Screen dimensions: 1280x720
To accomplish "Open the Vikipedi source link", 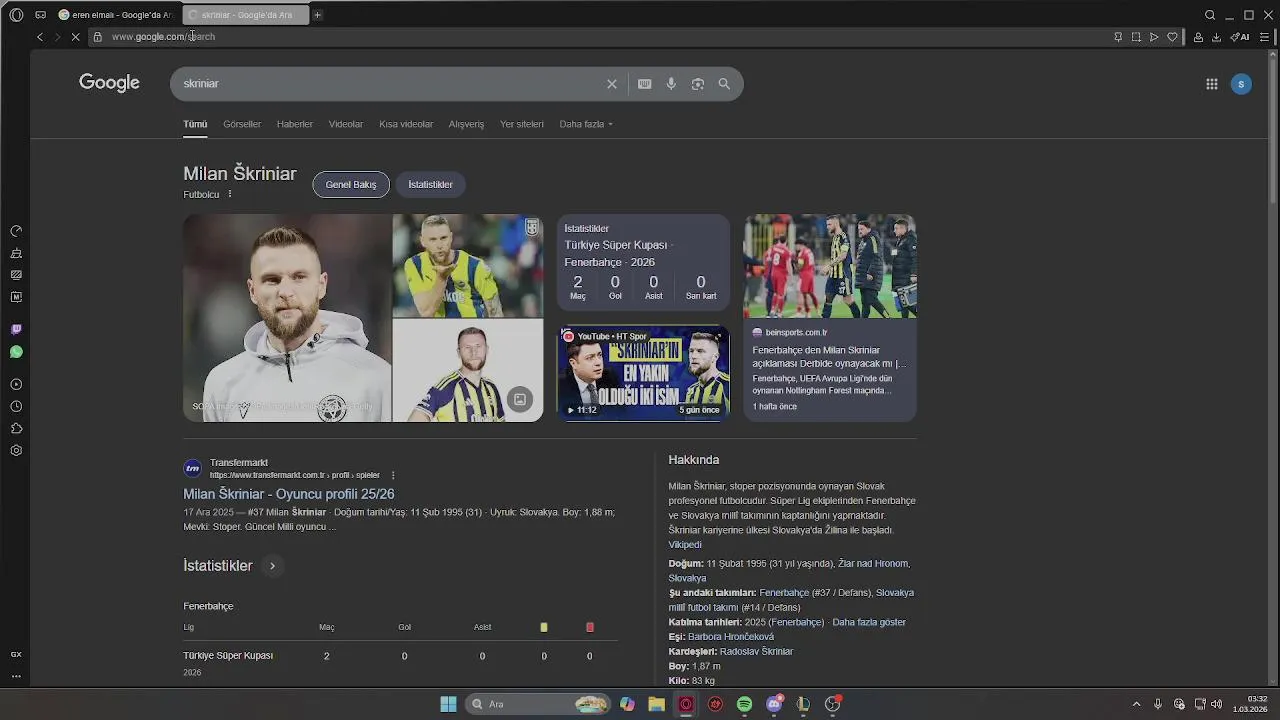I will (x=685, y=545).
